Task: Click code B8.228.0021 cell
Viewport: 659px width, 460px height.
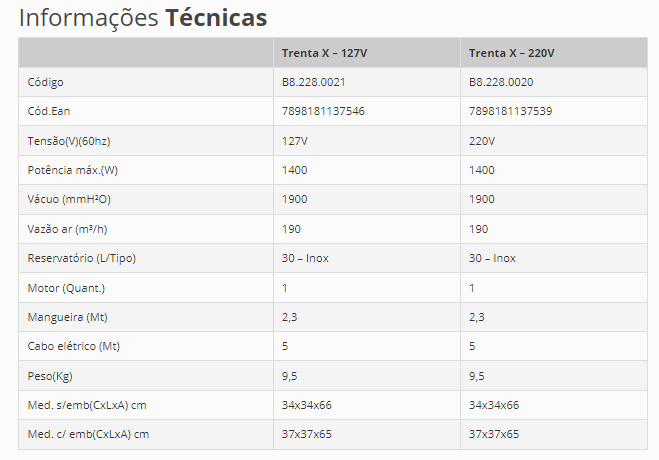Action: coord(314,82)
